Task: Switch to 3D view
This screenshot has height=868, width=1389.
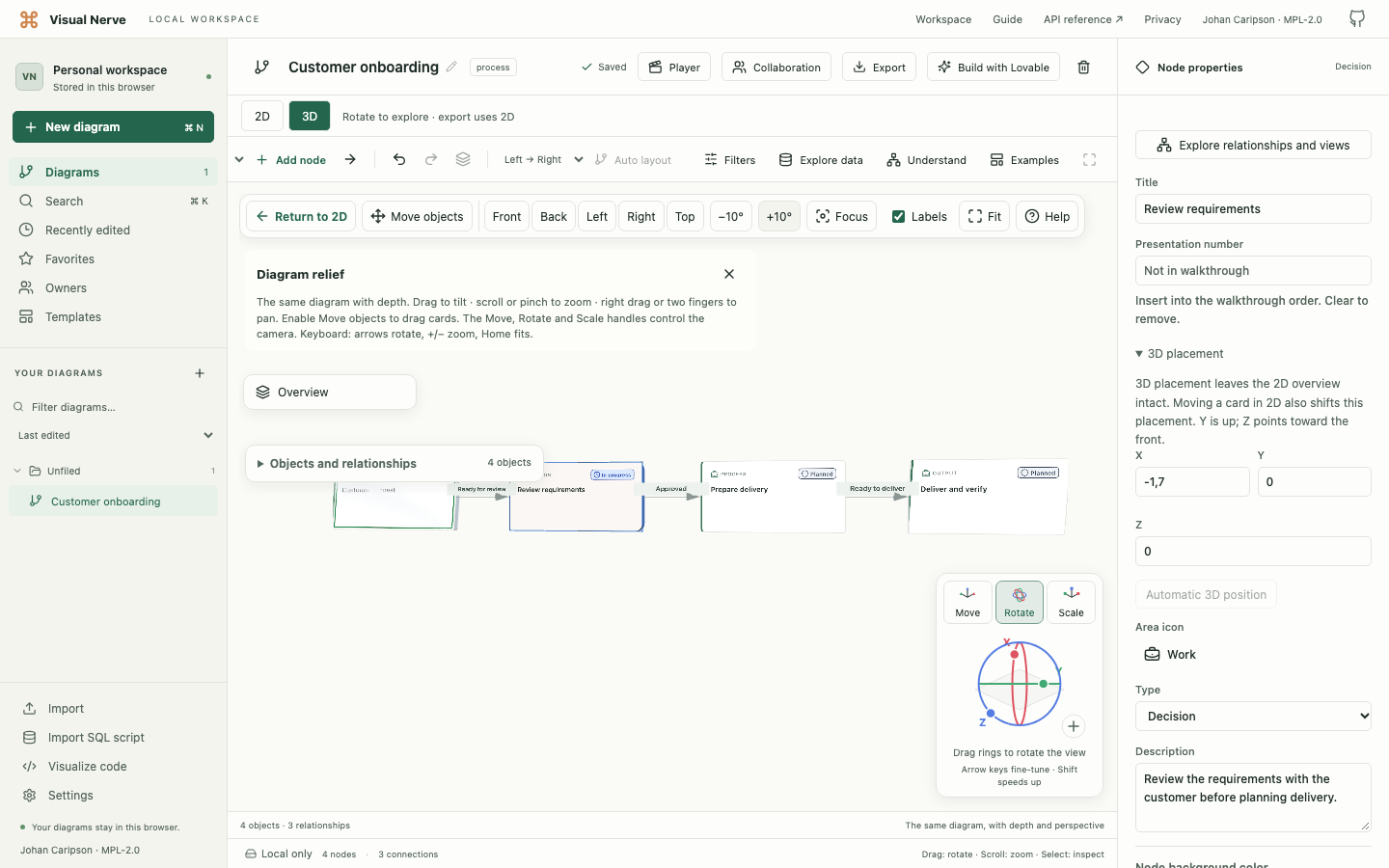Action: 310,117
